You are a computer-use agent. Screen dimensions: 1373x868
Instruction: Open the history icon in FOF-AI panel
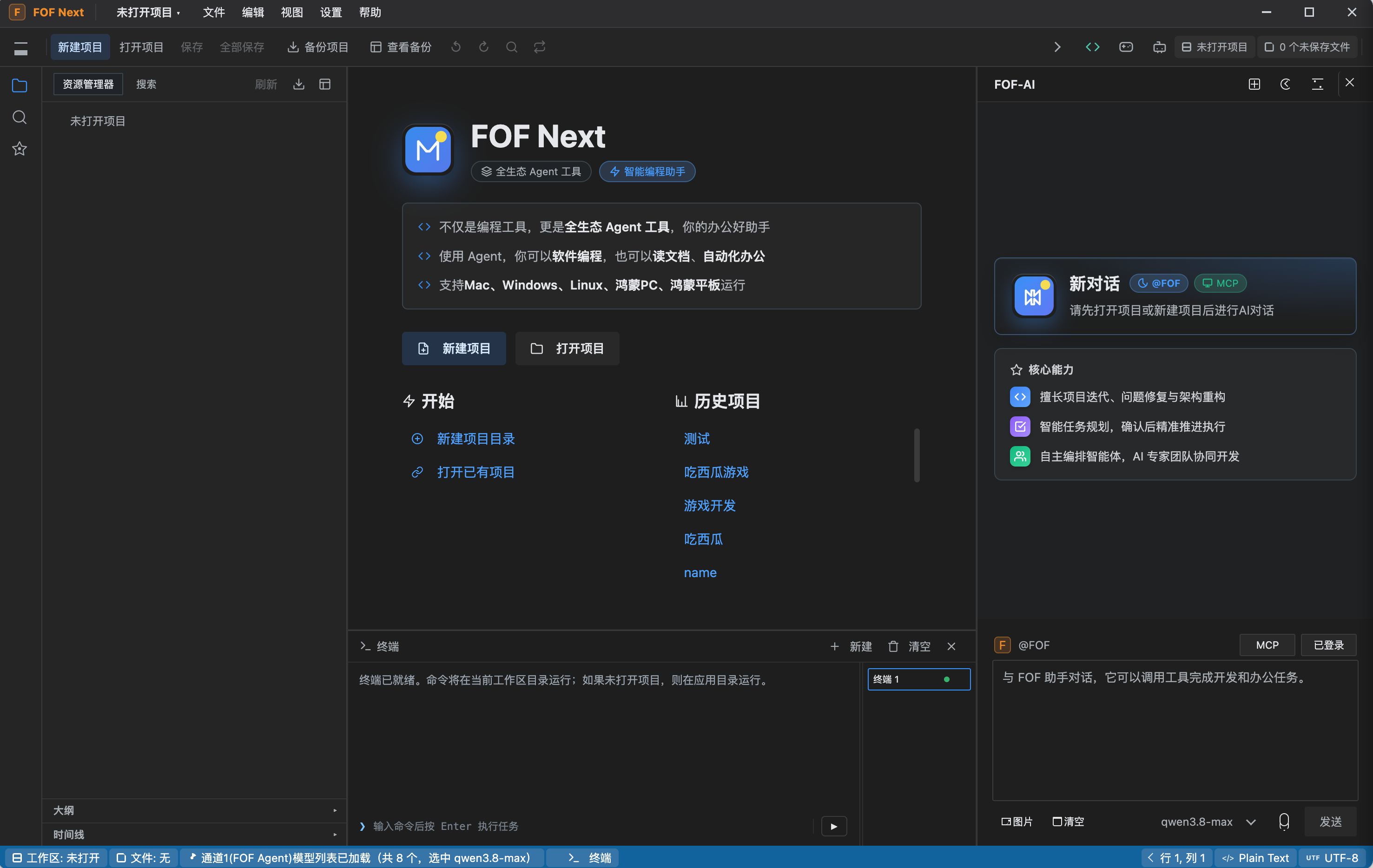click(x=1286, y=85)
